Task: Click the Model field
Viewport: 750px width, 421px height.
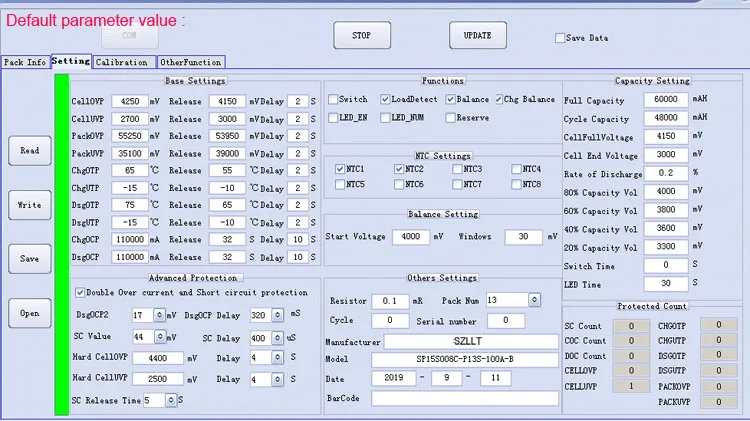Action: [x=465, y=359]
